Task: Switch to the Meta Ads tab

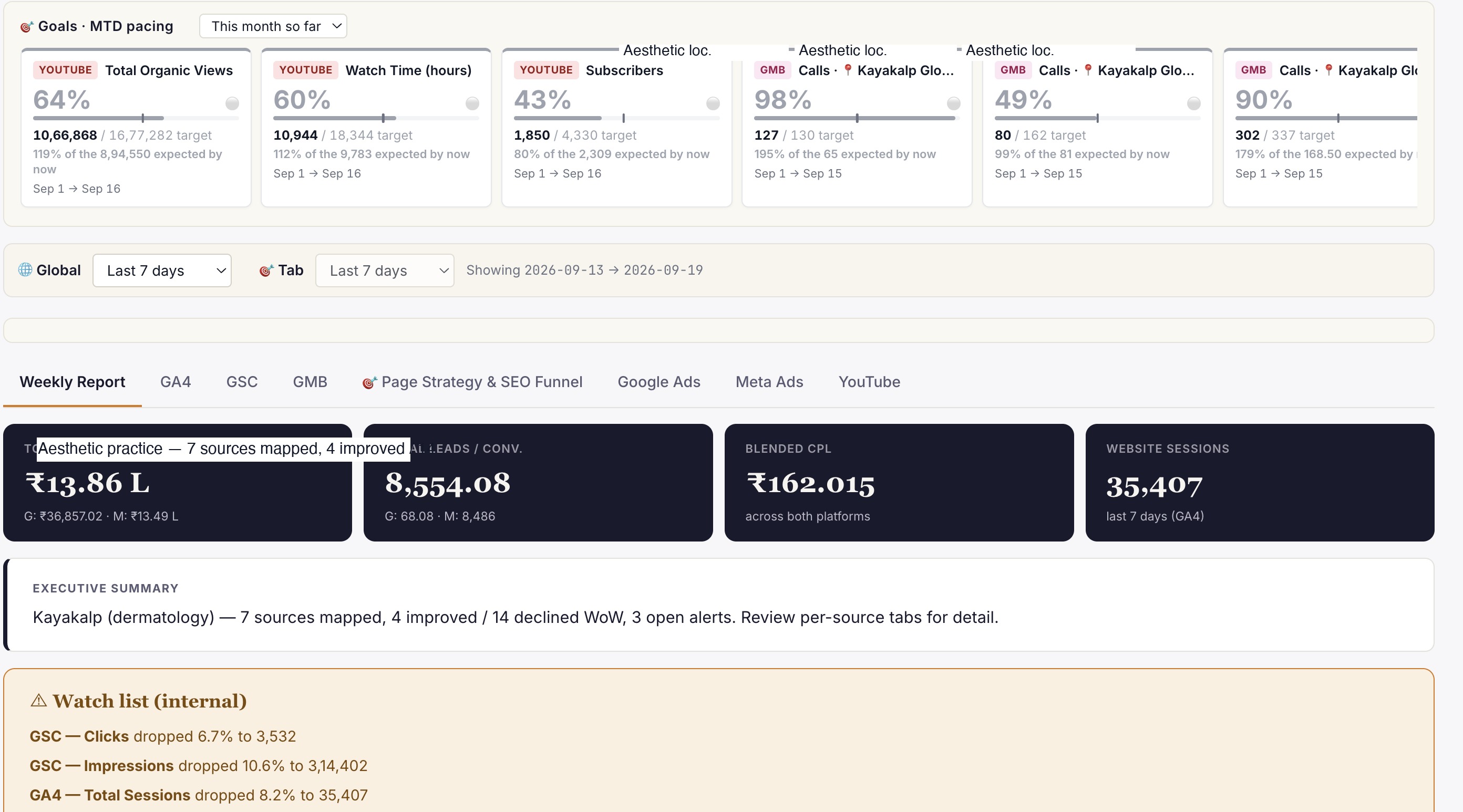Action: pyautogui.click(x=769, y=382)
